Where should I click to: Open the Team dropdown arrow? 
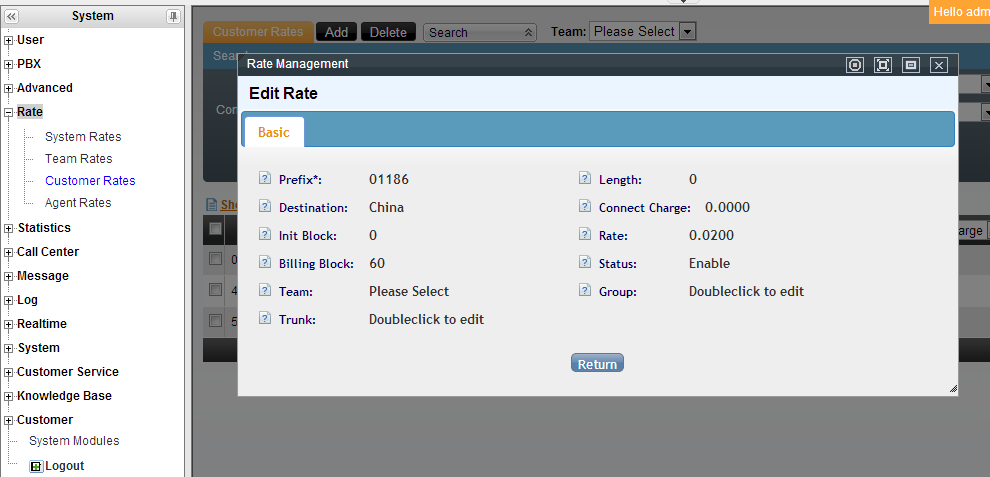pyautogui.click(x=687, y=32)
